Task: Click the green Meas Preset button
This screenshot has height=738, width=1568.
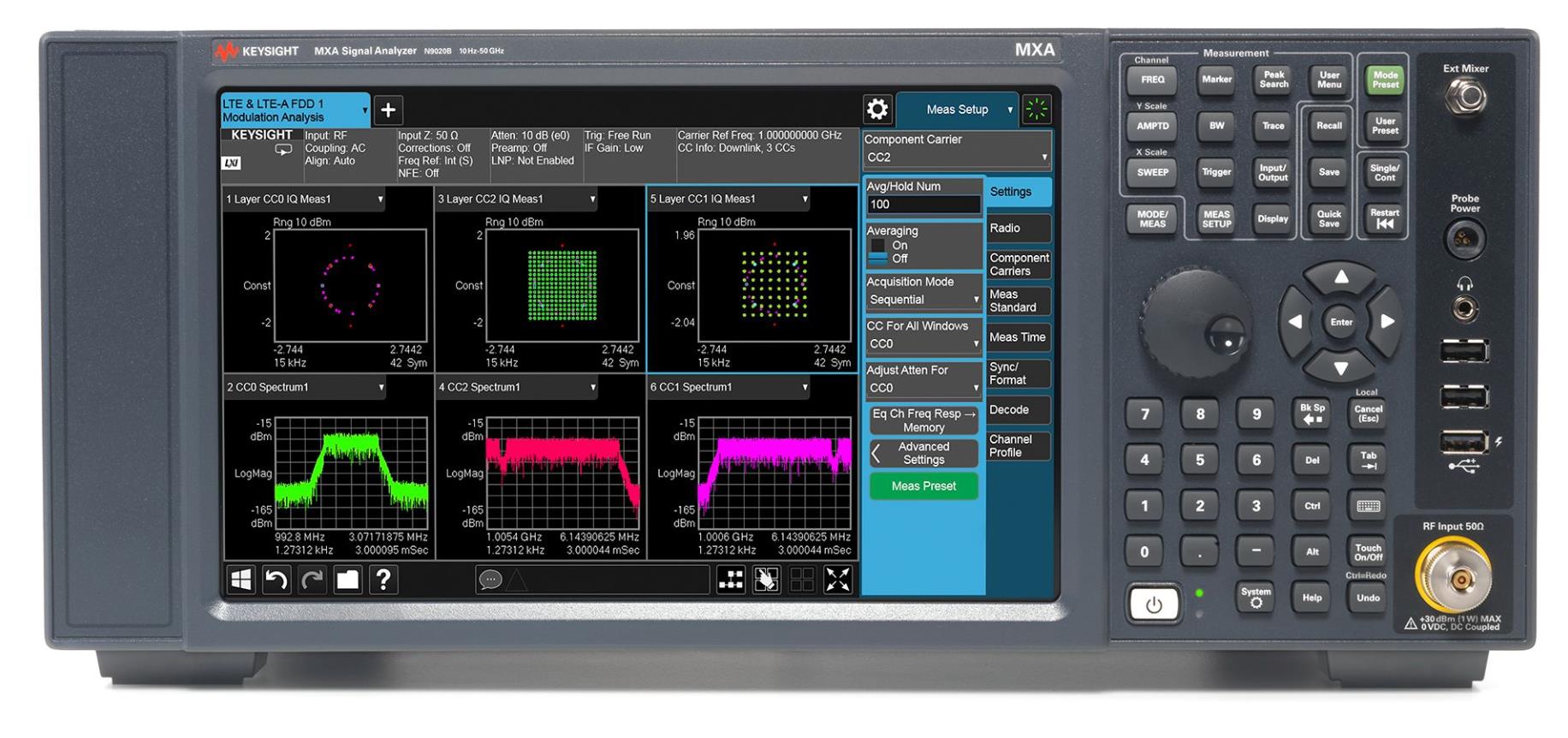Action: [924, 486]
